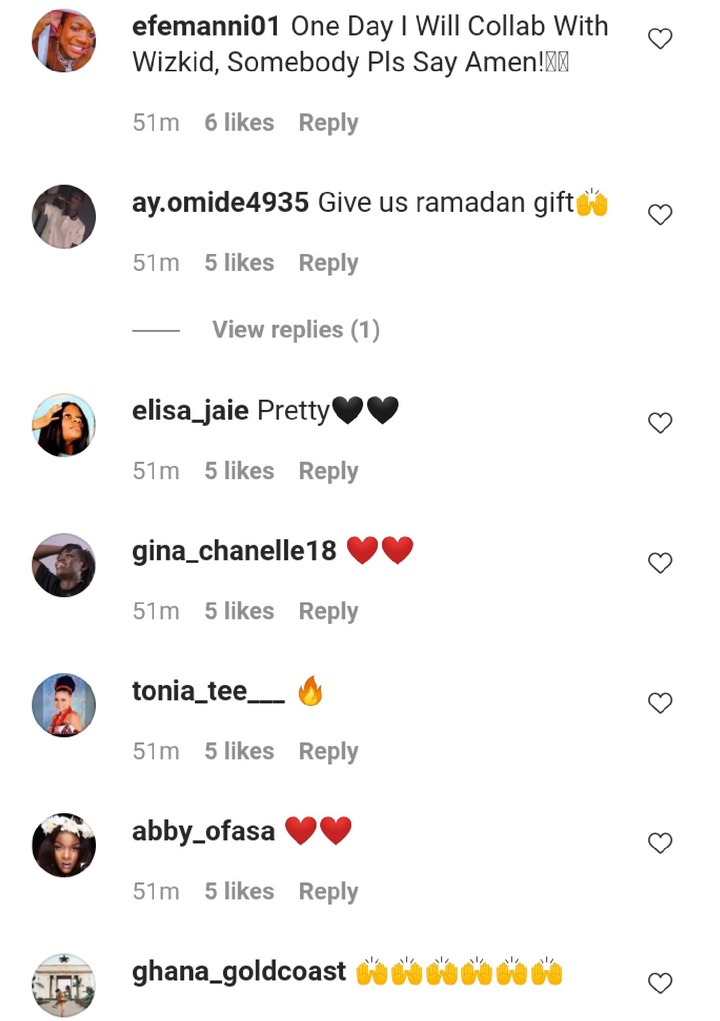Screen dimensions: 720x1021
Task: View 6 likes on efemanni01's comment
Action: click(x=239, y=122)
